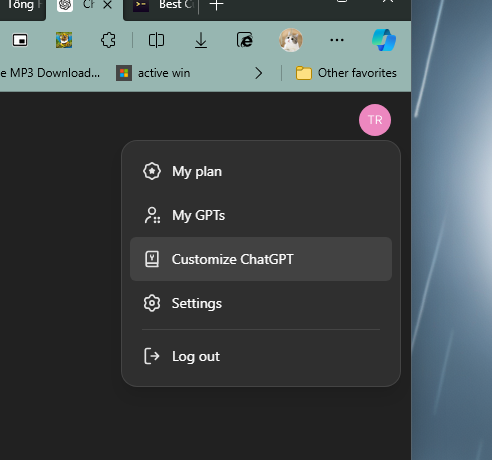Log out of ChatGPT
Image resolution: width=492 pixels, height=460 pixels.
261,356
